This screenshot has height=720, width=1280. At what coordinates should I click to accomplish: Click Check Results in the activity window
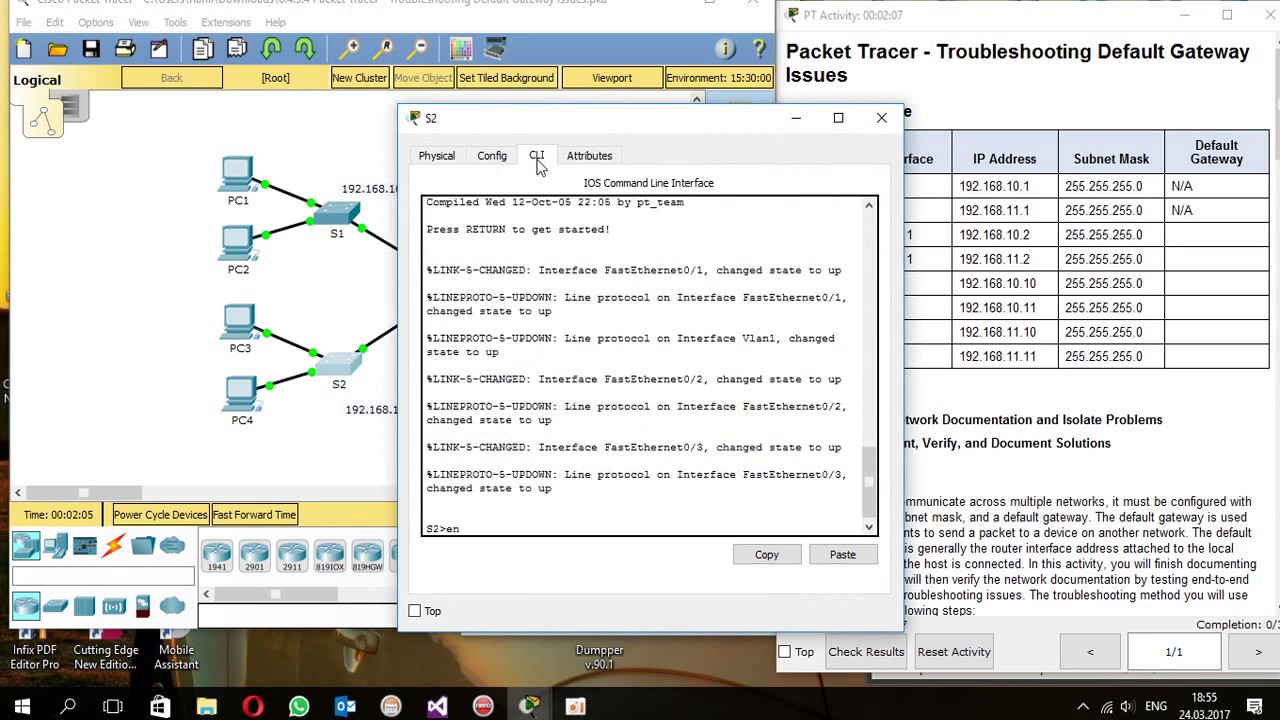coord(866,652)
